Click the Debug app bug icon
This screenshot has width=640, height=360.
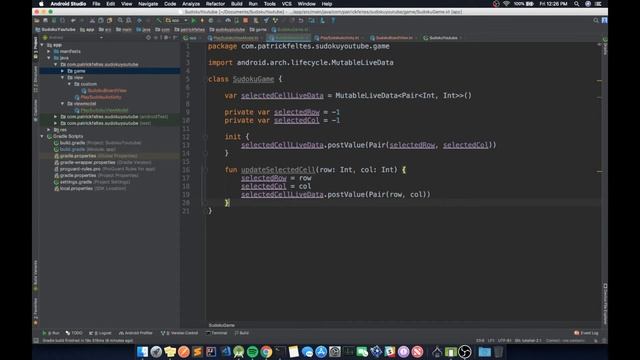click(211, 20)
